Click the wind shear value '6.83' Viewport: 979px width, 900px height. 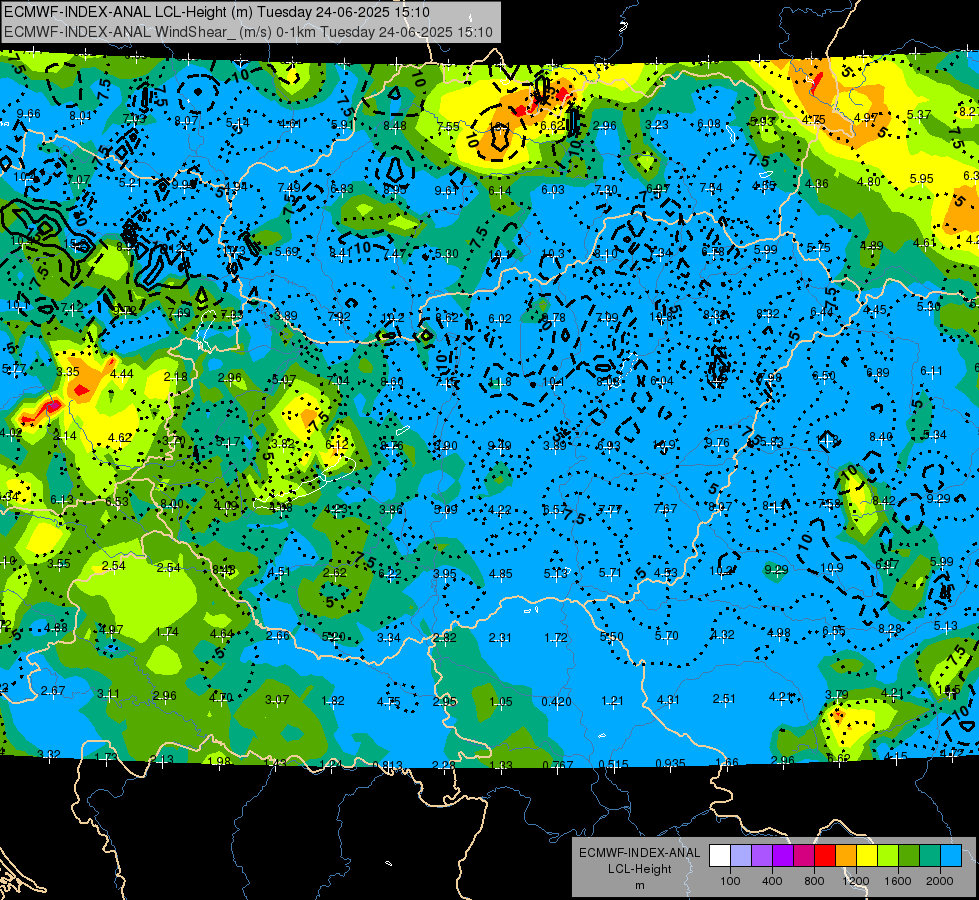[x=342, y=189]
